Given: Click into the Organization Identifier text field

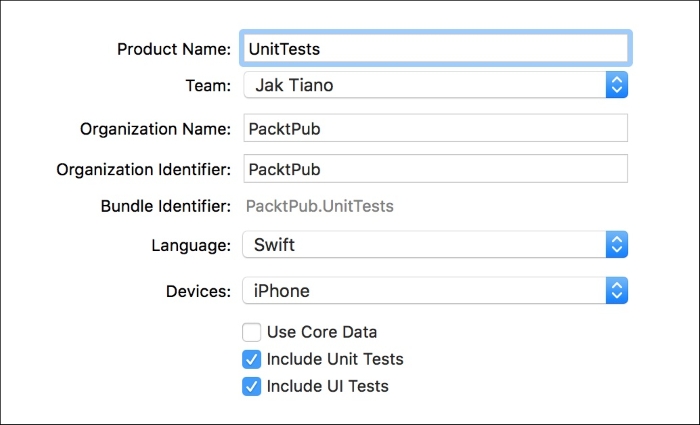Looking at the screenshot, I should click(x=436, y=169).
